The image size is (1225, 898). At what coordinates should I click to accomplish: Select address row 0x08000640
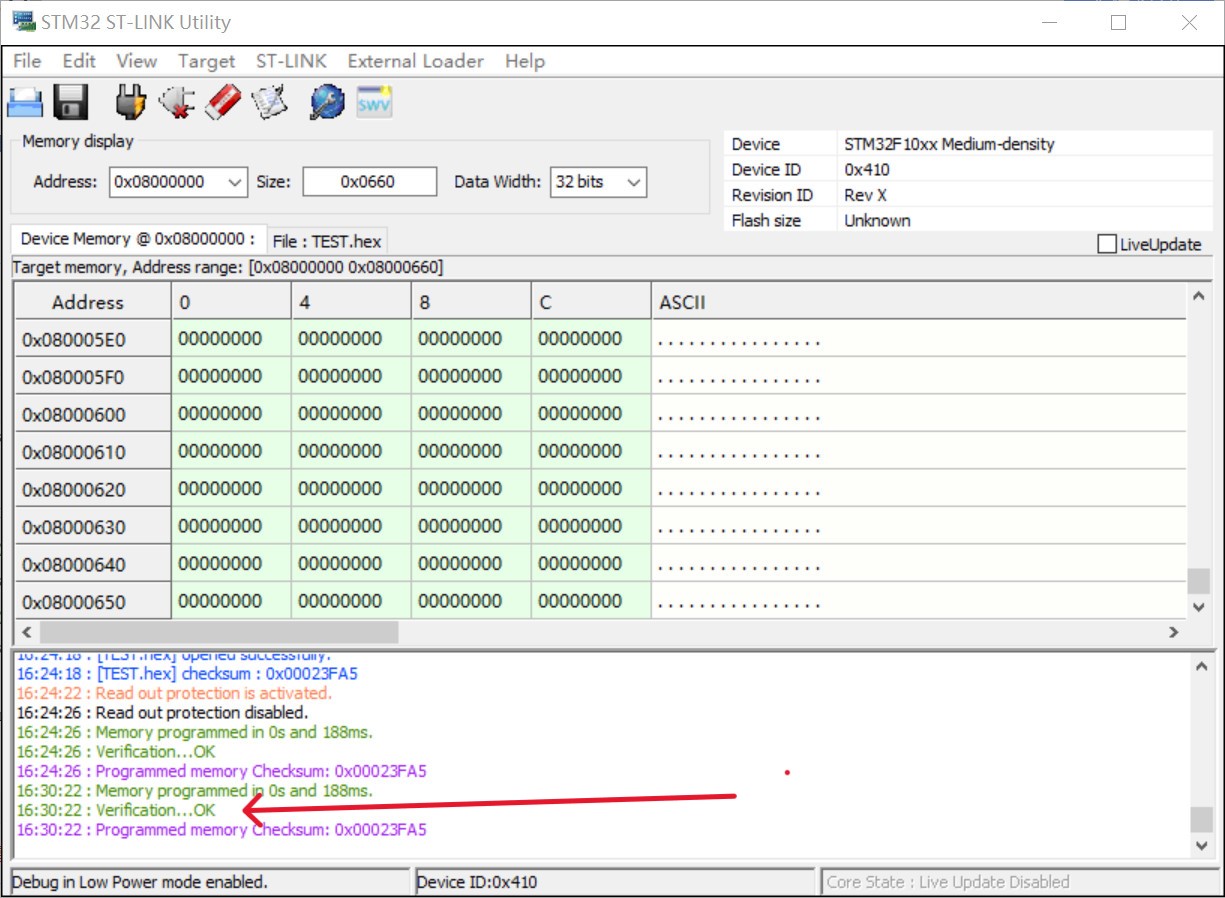[x=93, y=565]
